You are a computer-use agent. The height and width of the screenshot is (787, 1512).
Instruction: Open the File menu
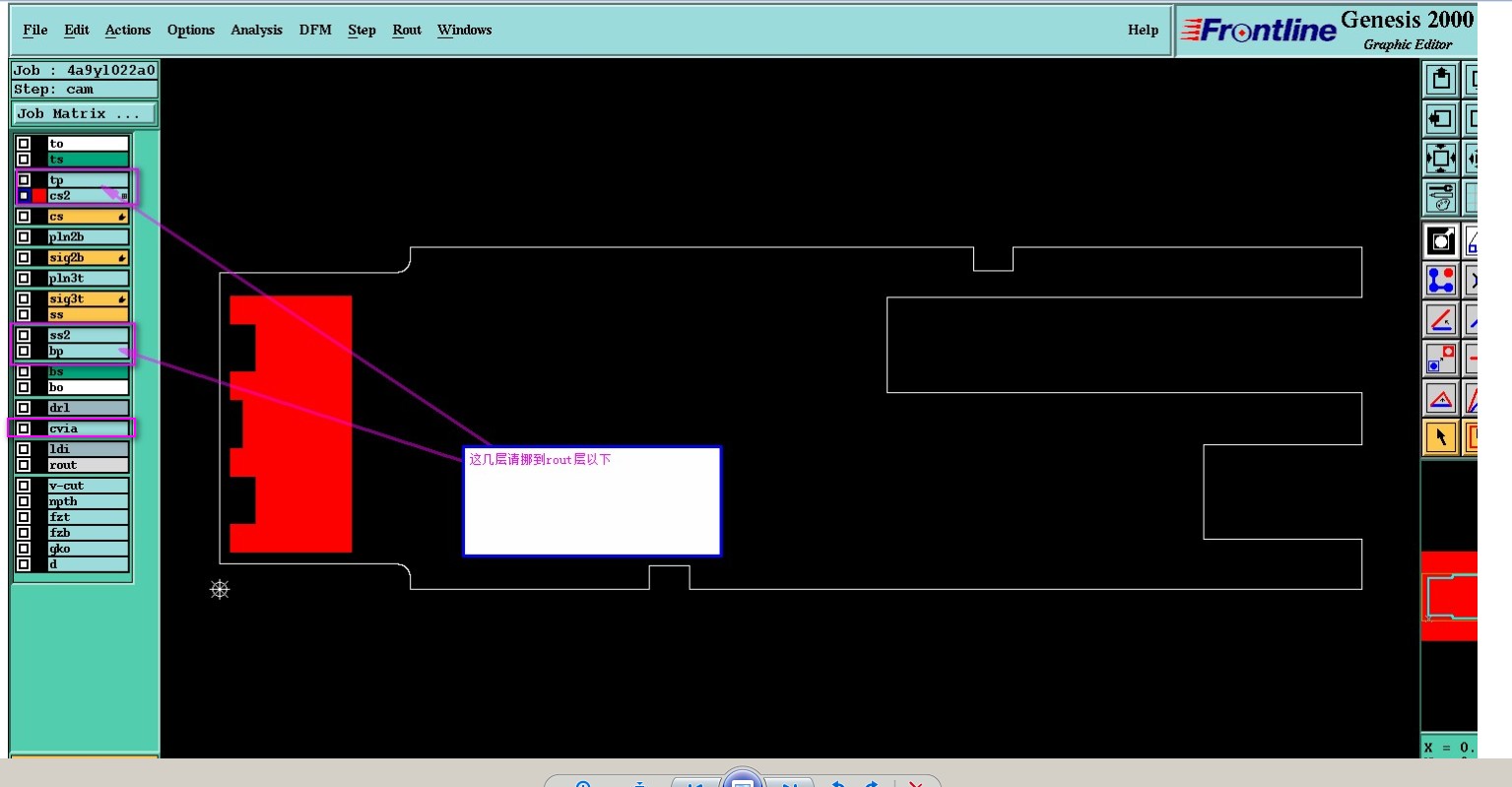point(35,31)
